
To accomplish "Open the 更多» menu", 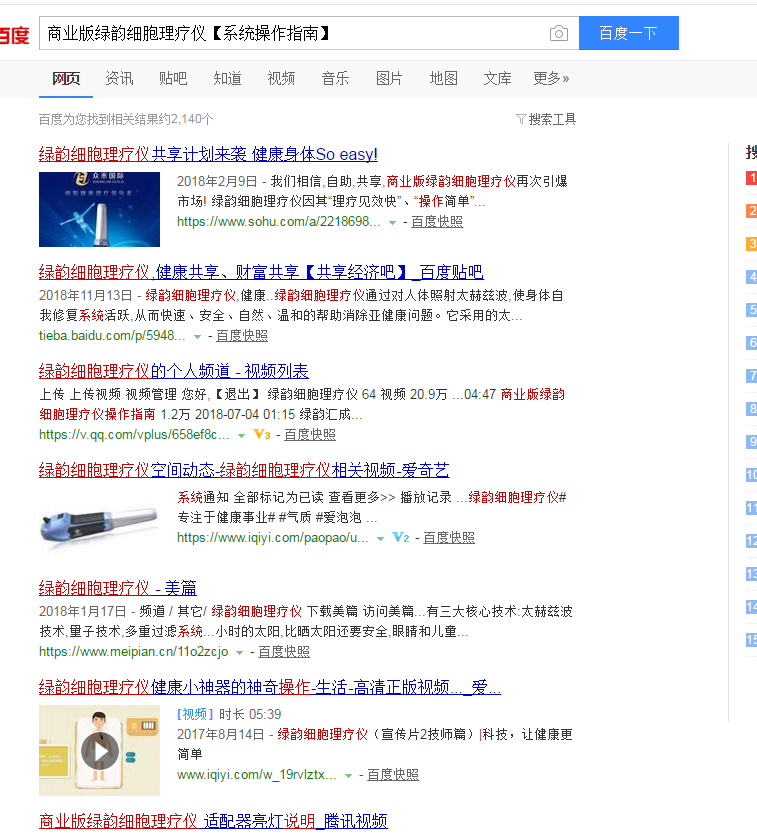I will pos(551,78).
